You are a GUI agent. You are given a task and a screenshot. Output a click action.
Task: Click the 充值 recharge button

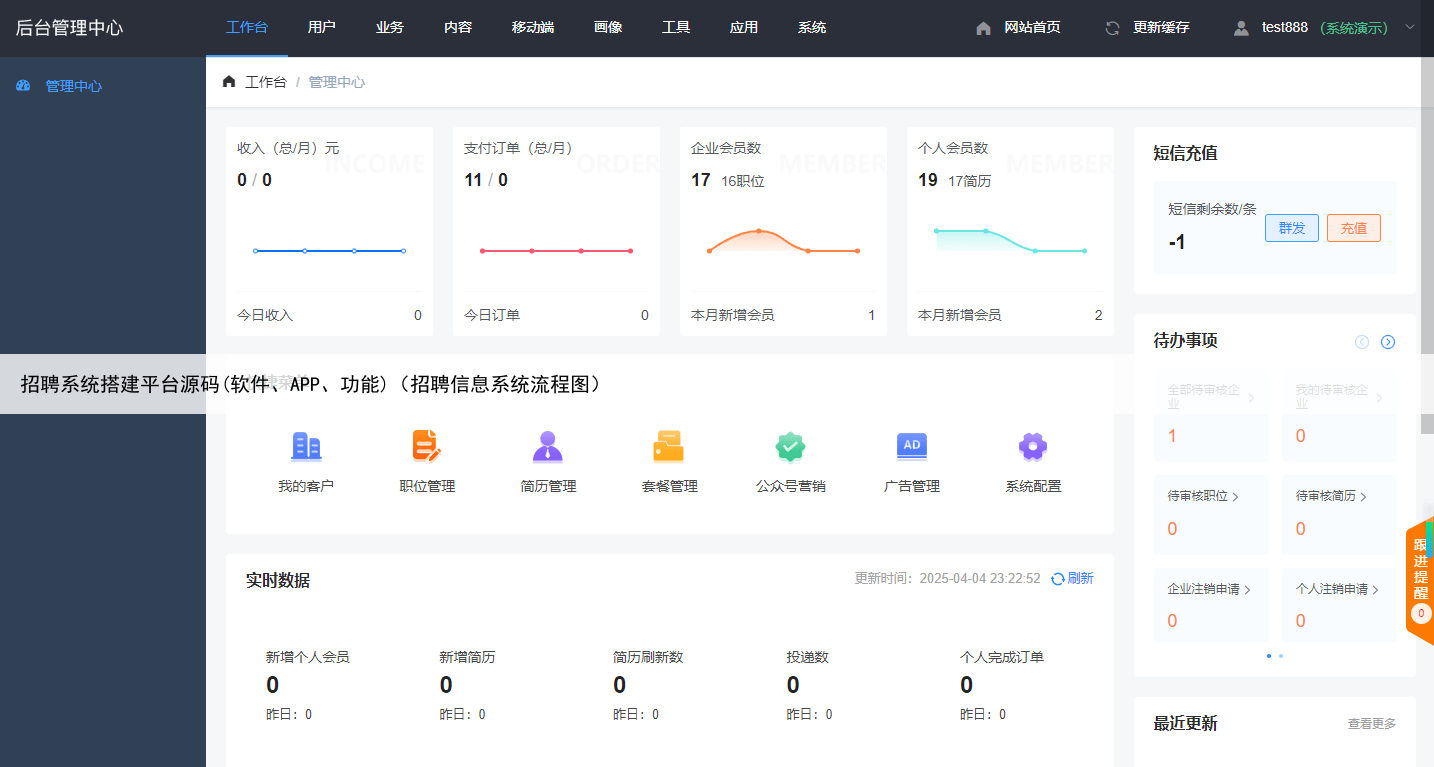1353,228
